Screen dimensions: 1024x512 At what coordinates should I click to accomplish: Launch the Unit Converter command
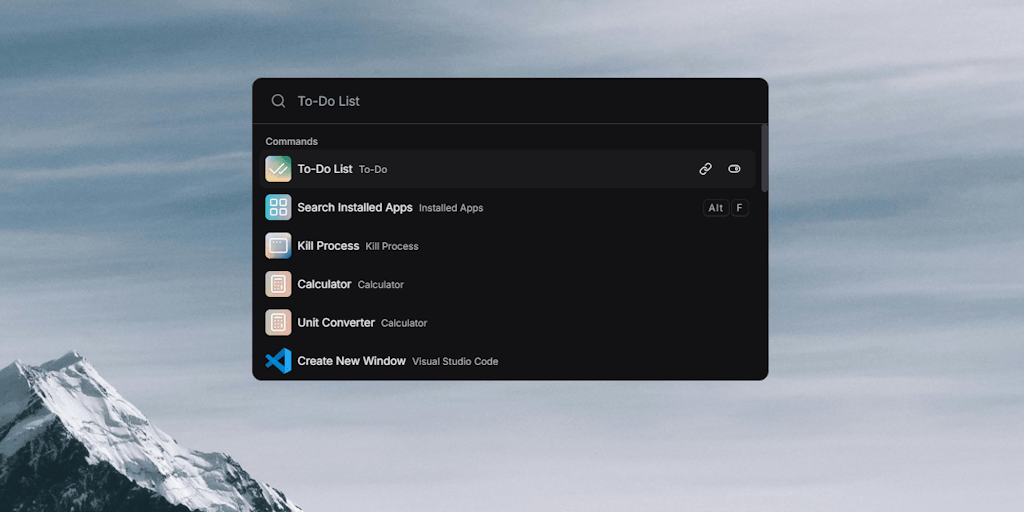[x=507, y=323]
